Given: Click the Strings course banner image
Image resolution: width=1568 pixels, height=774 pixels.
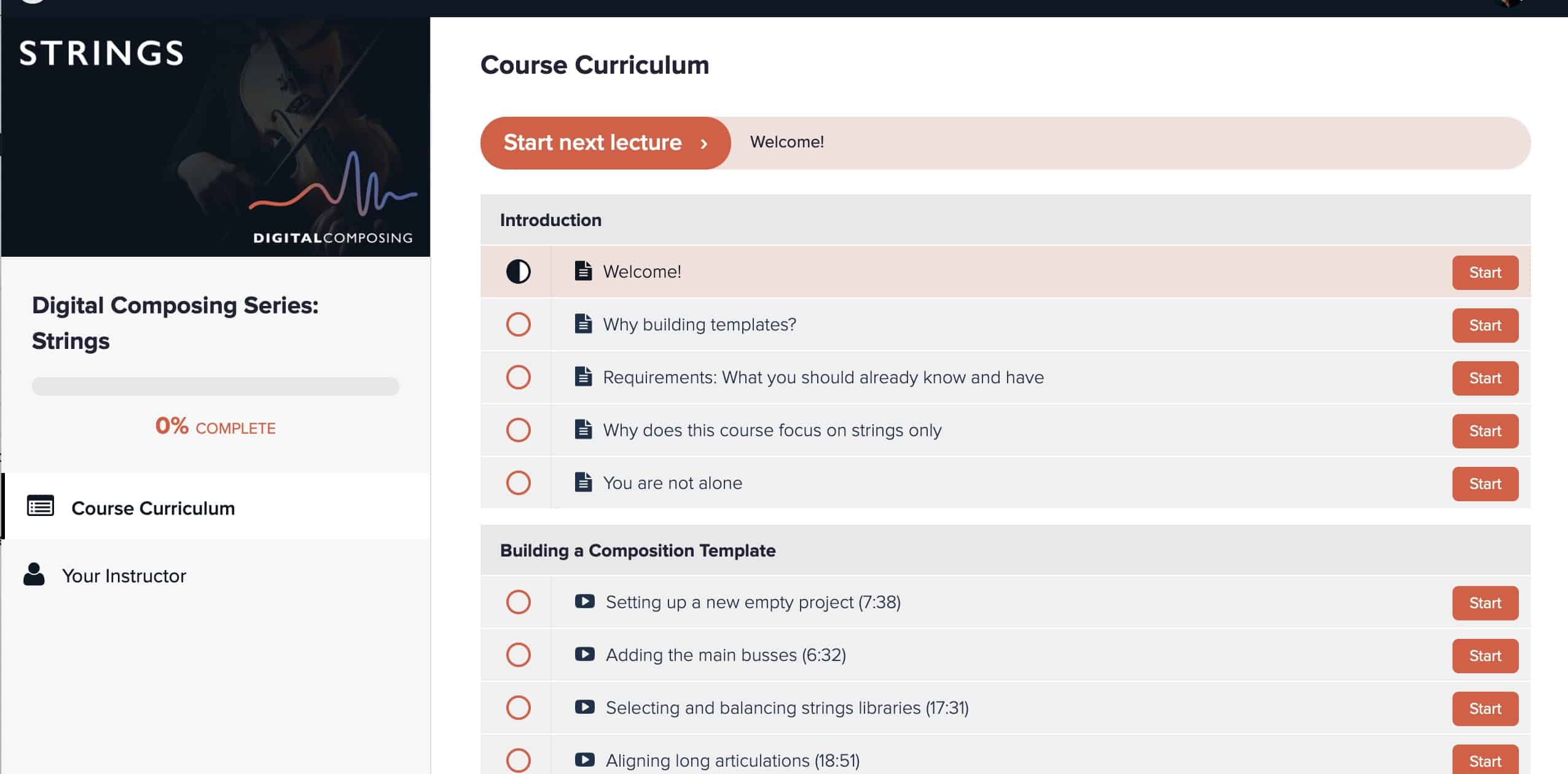Looking at the screenshot, I should pos(216,136).
